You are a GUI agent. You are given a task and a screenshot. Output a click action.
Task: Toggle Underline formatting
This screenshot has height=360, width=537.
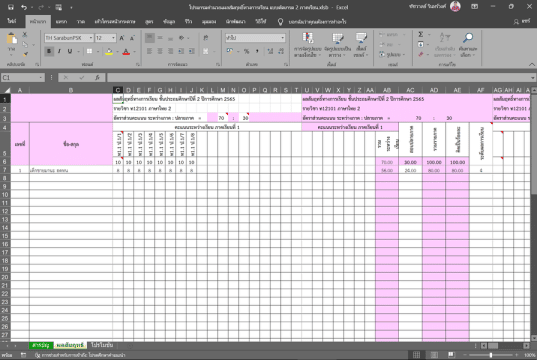click(x=70, y=51)
